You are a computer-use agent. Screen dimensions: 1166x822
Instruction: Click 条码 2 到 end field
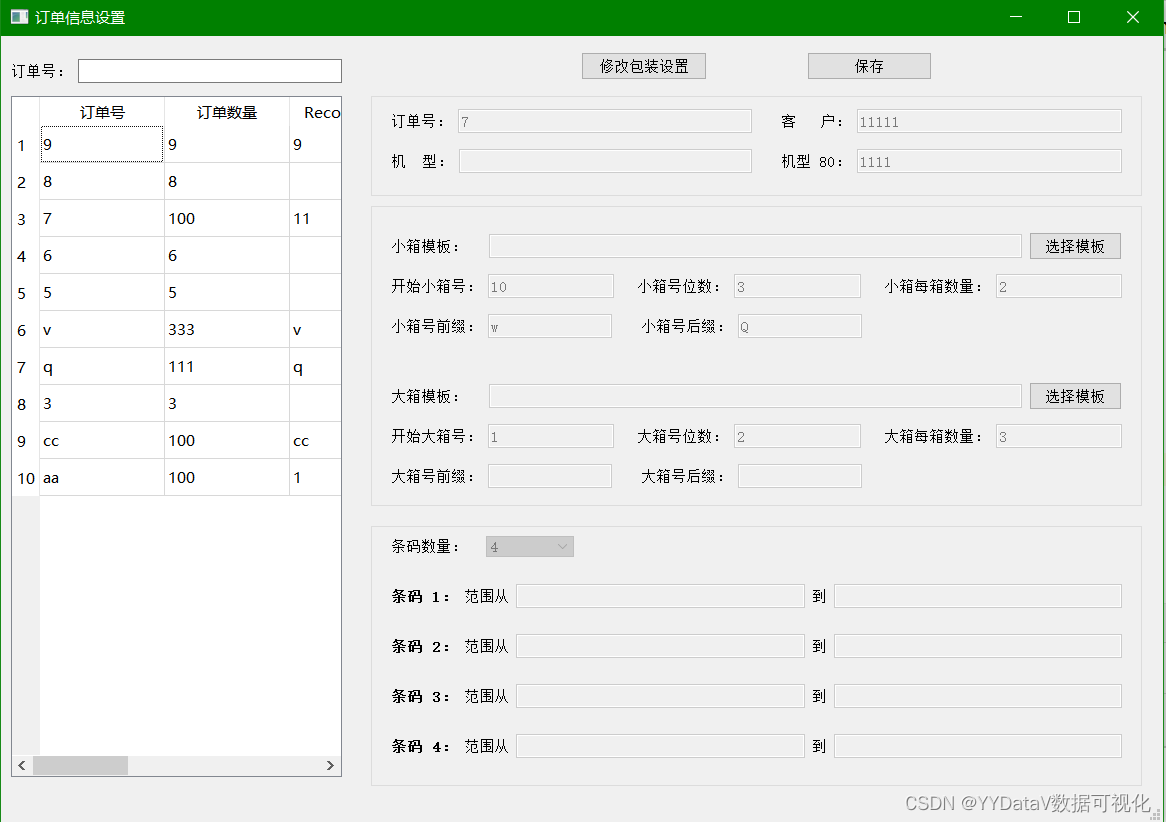pyautogui.click(x=978, y=646)
